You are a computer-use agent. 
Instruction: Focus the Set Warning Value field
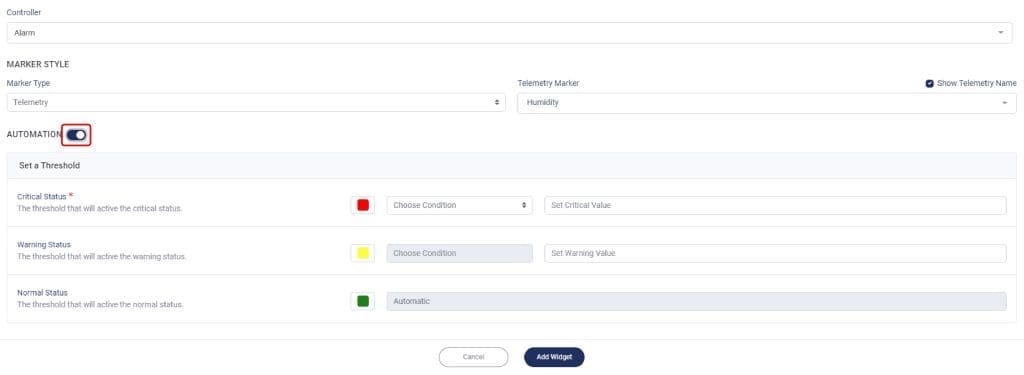(775, 253)
